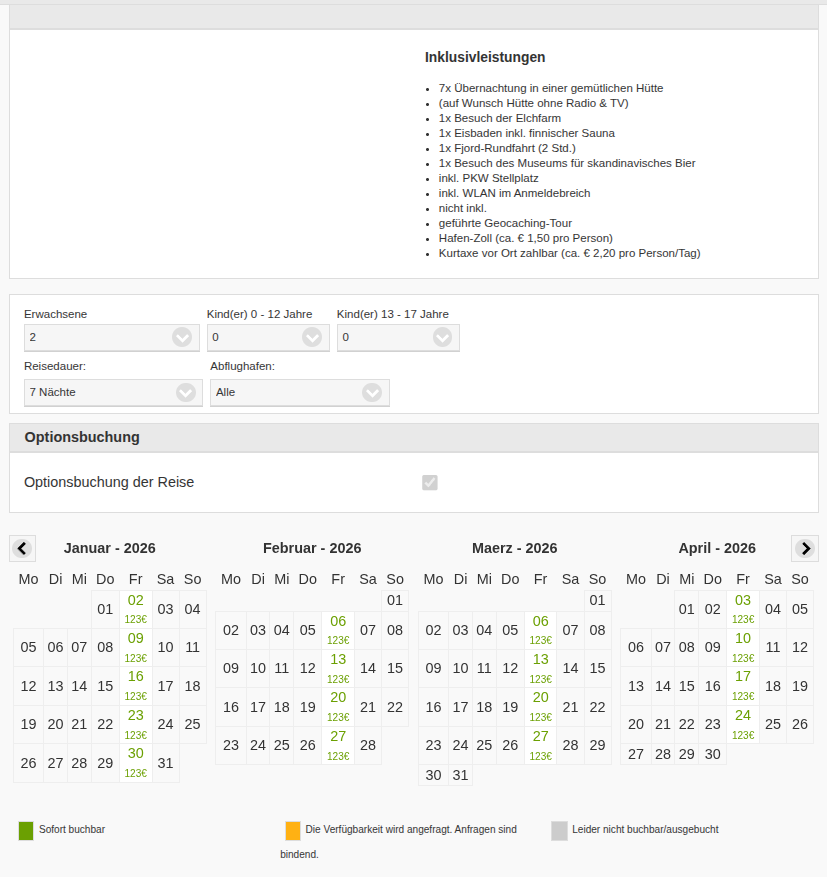Click the green Sofort buchbar swatch

pos(26,830)
